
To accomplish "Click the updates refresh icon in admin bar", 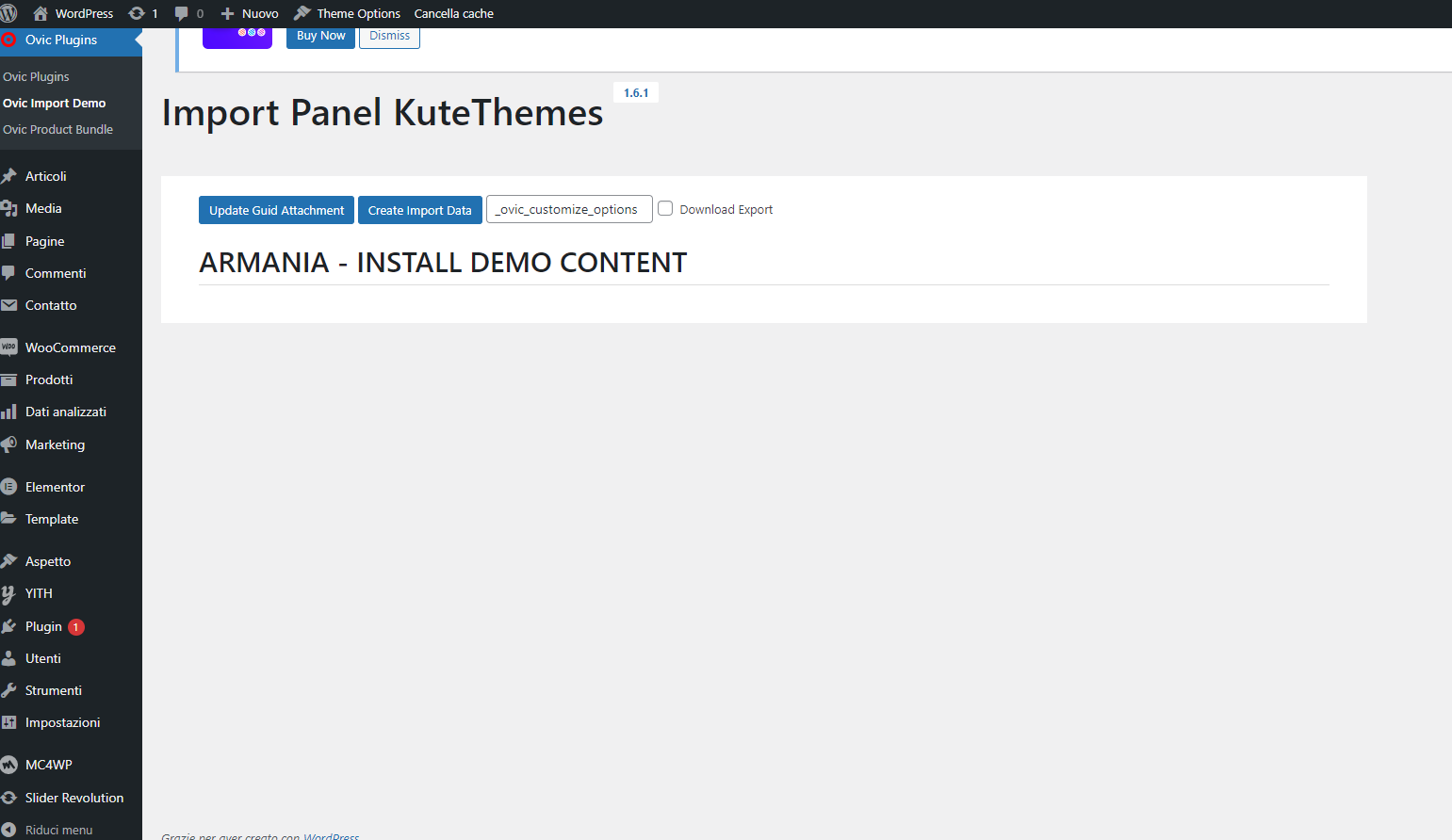I will 137,13.
